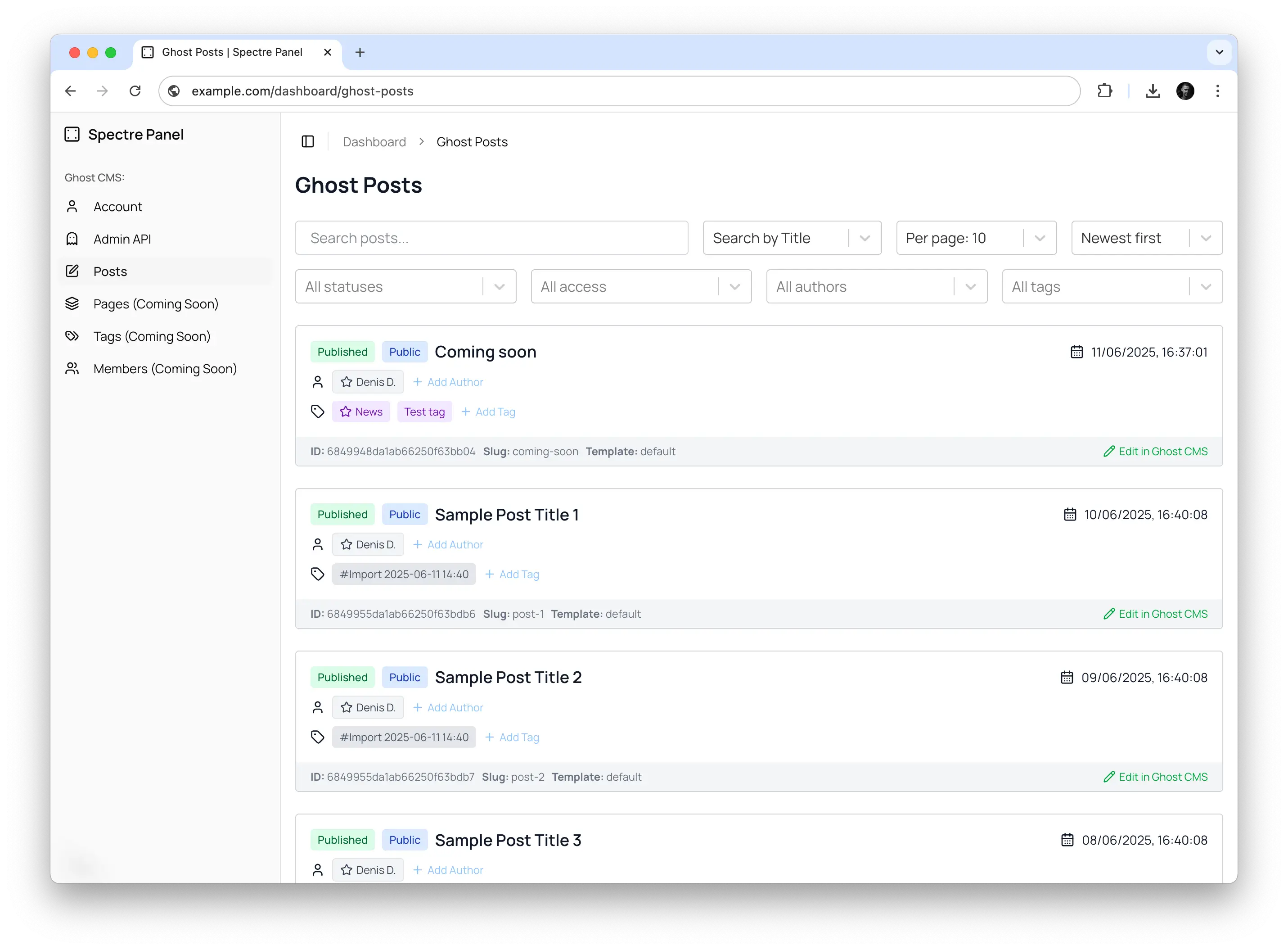
Task: Click author person icon on Sample Post Title 2
Action: (x=317, y=708)
